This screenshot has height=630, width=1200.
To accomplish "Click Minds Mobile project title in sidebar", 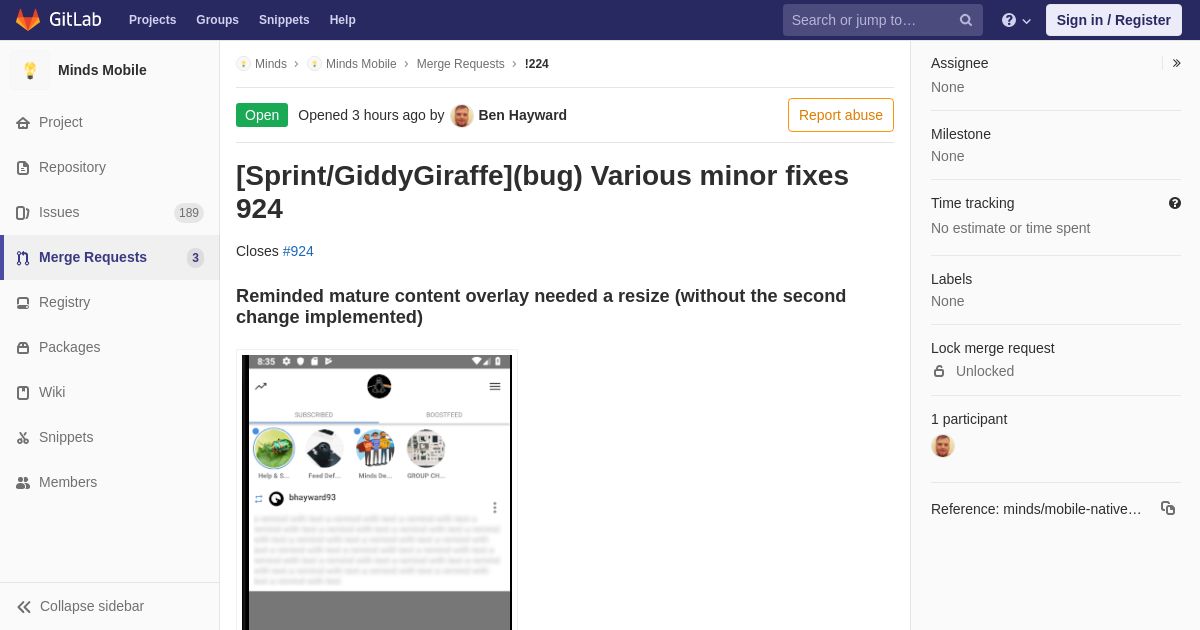I will [x=102, y=70].
